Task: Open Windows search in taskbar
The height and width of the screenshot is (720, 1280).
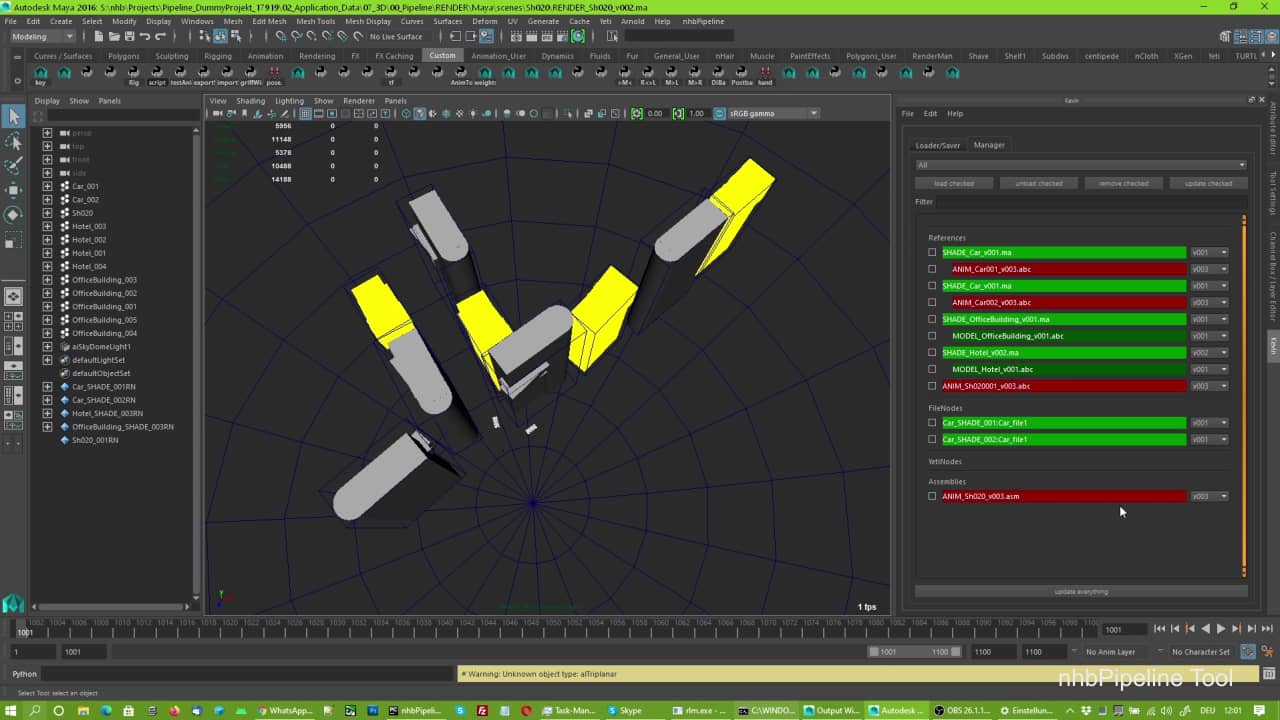Action: pos(36,710)
